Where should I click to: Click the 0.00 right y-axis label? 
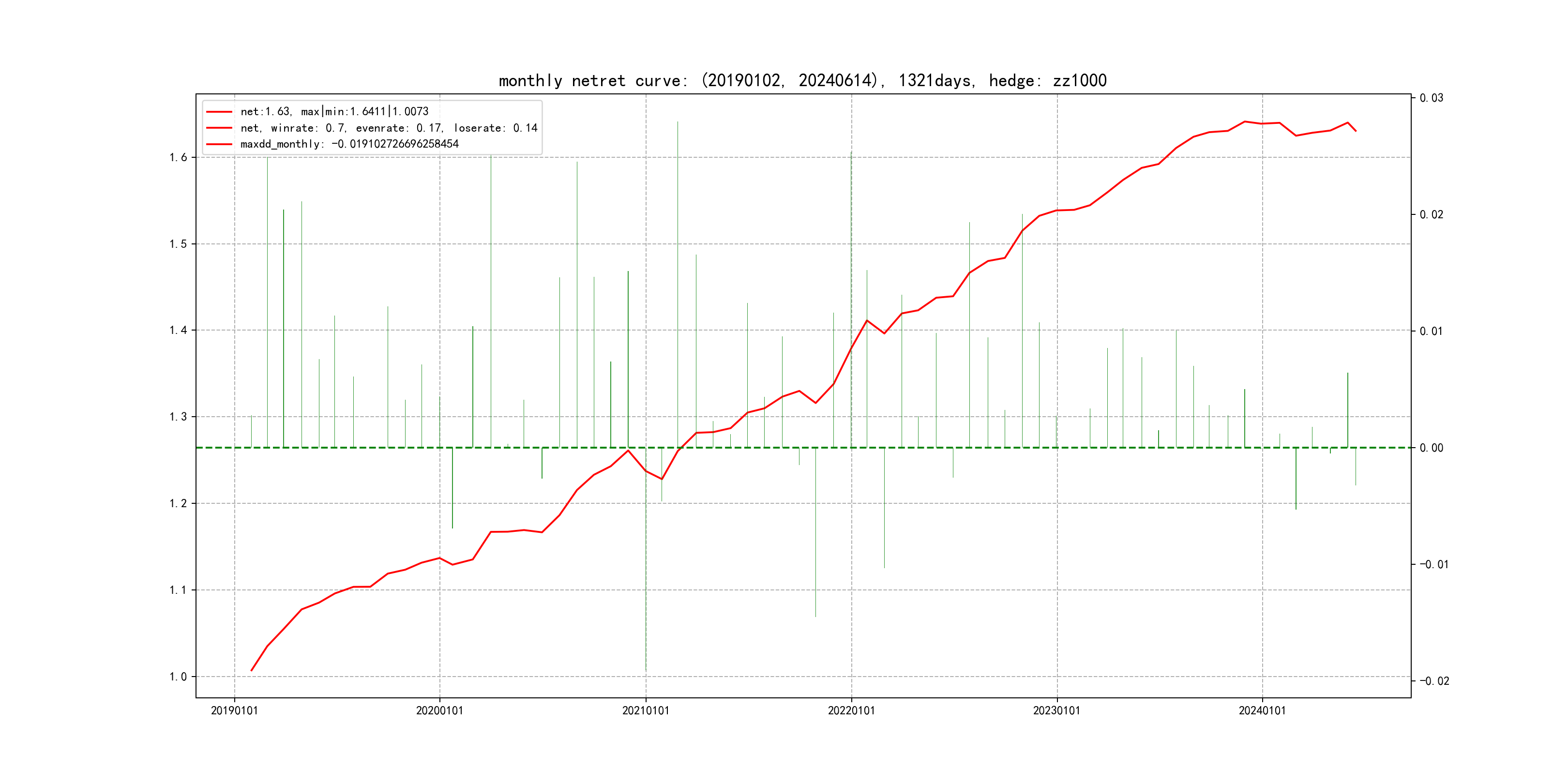click(1431, 448)
